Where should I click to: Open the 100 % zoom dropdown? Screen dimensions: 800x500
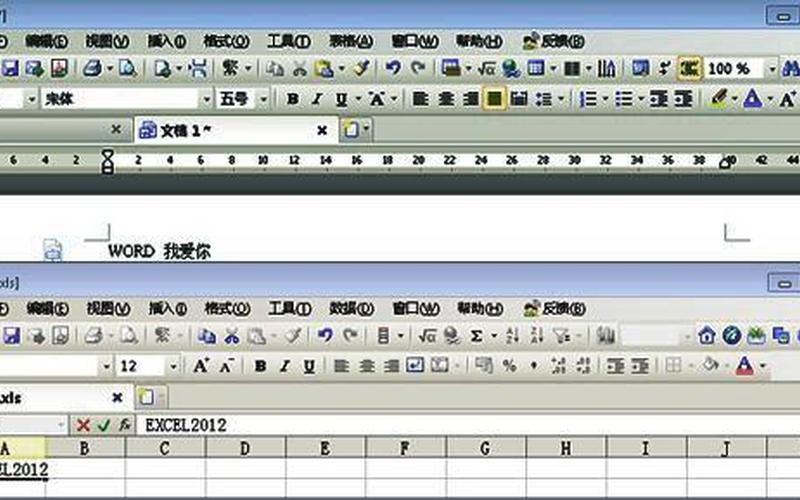[x=772, y=69]
